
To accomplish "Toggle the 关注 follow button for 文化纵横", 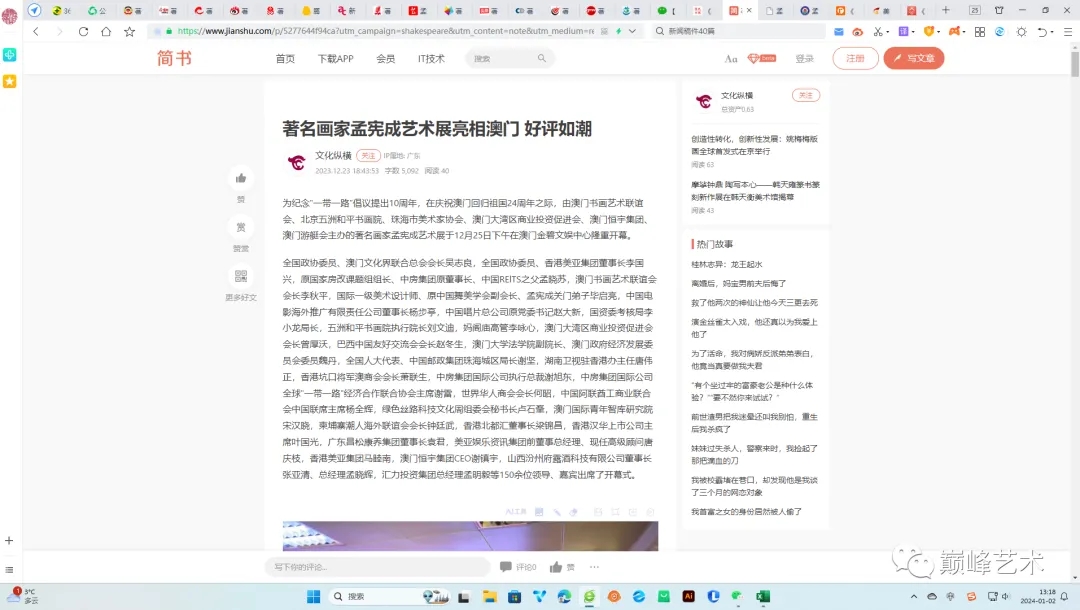I will tap(805, 95).
